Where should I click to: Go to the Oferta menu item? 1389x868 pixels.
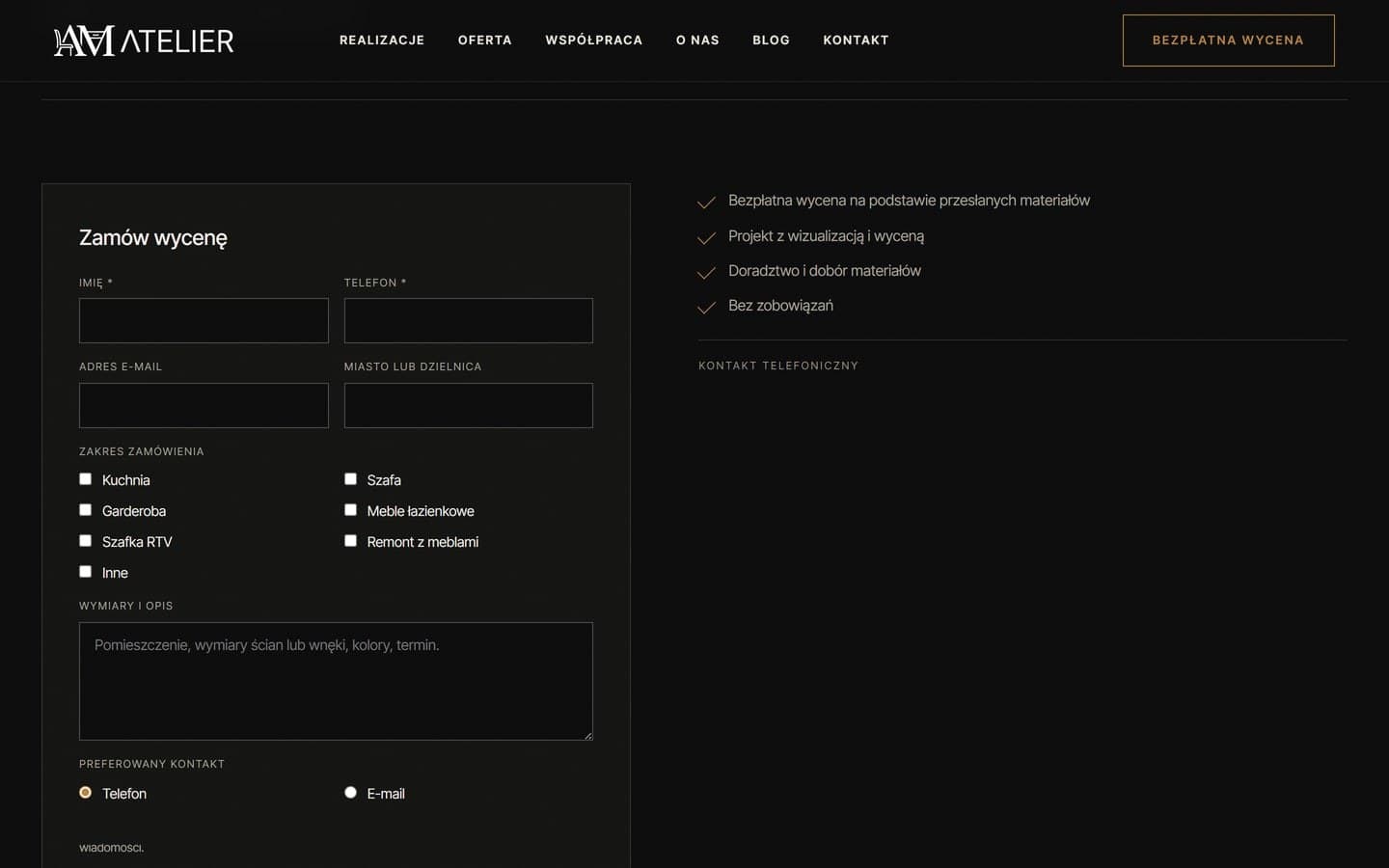coord(485,41)
